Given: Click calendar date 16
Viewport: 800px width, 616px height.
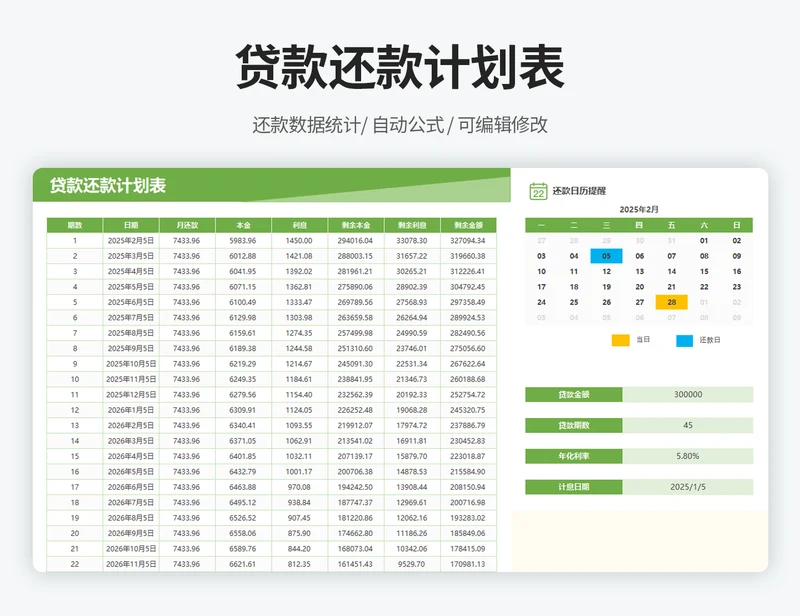Looking at the screenshot, I should [737, 272].
